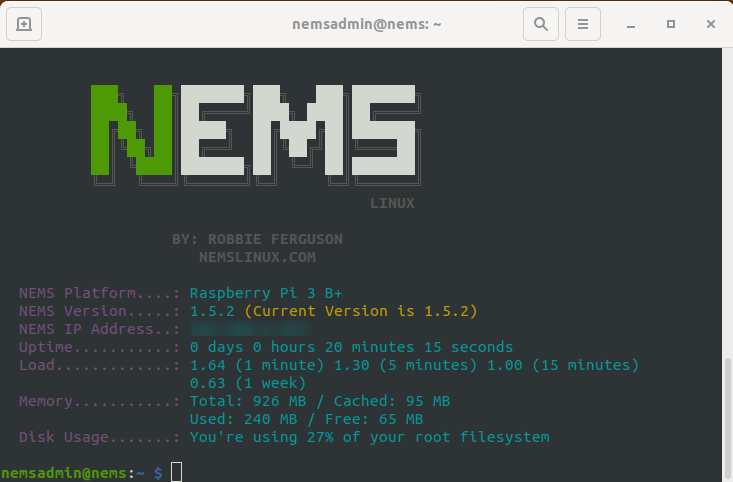The height and width of the screenshot is (482, 733).
Task: Click the 'NEMS Platform' label
Action: point(77,293)
